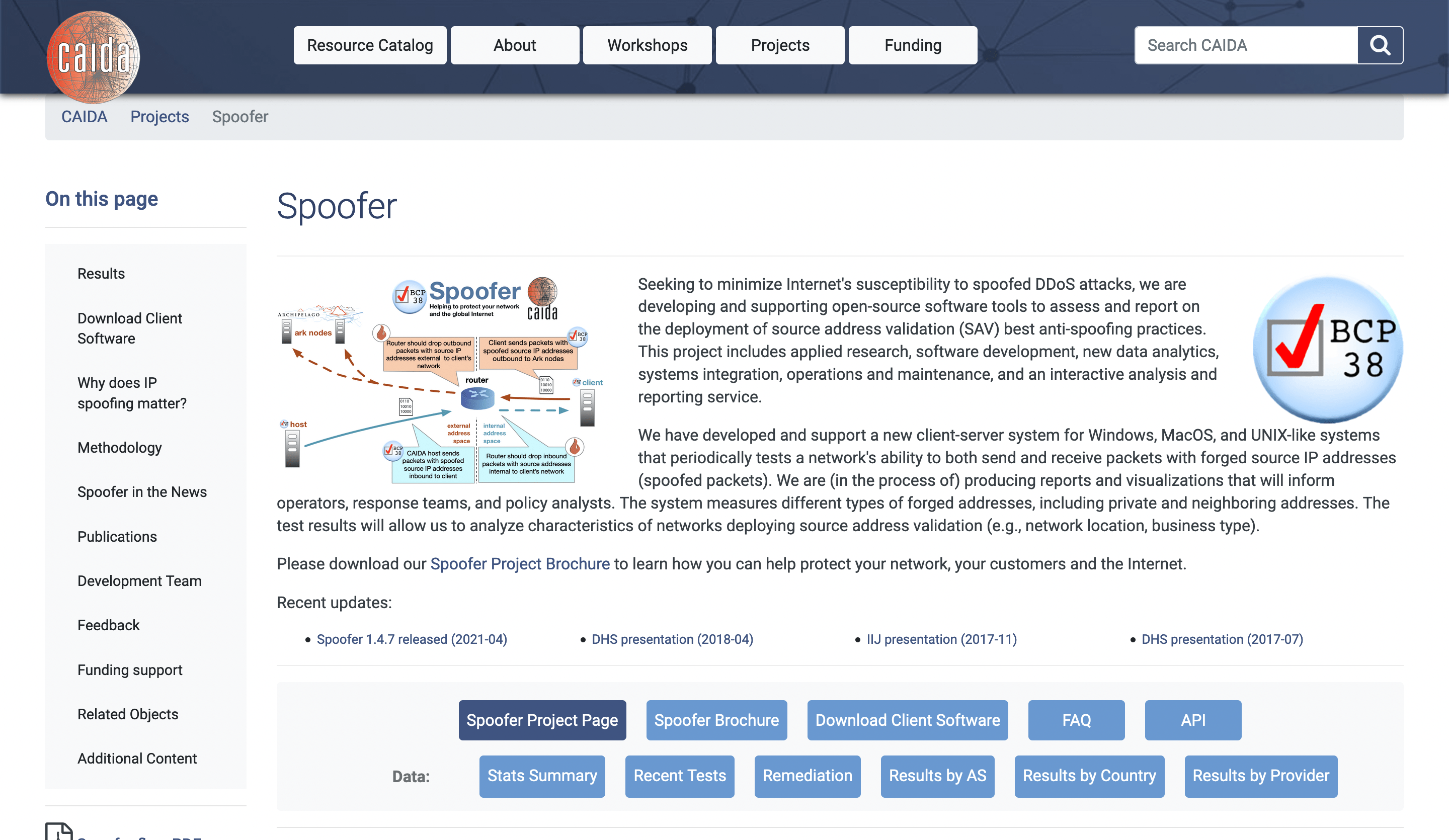Screen dimensions: 1449x840
Task: Click the API icon button
Action: [1193, 720]
